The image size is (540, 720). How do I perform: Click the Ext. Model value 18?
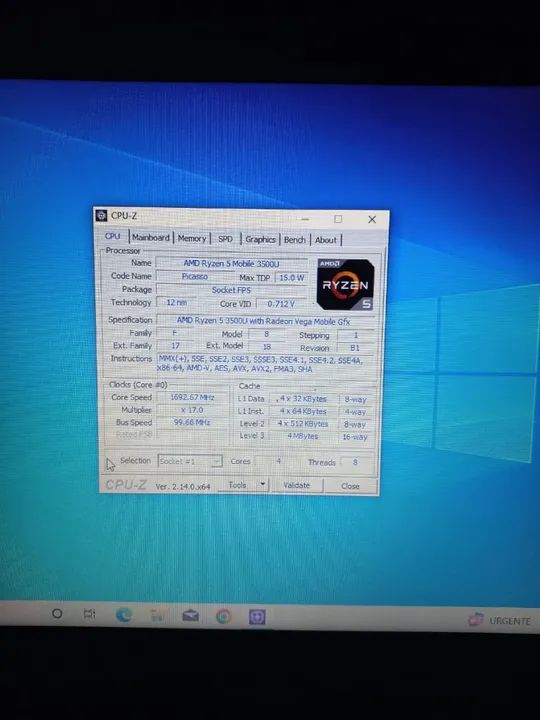(266, 347)
